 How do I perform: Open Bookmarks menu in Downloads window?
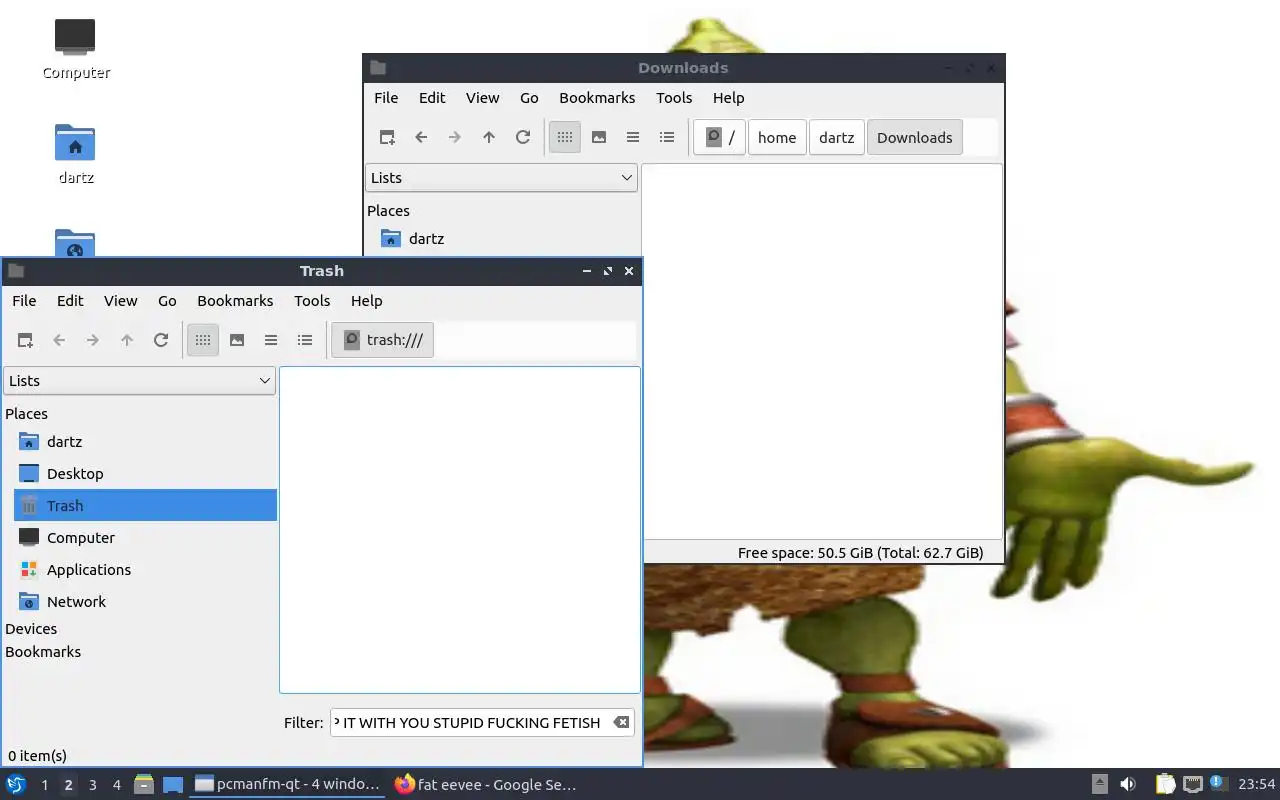[597, 98]
